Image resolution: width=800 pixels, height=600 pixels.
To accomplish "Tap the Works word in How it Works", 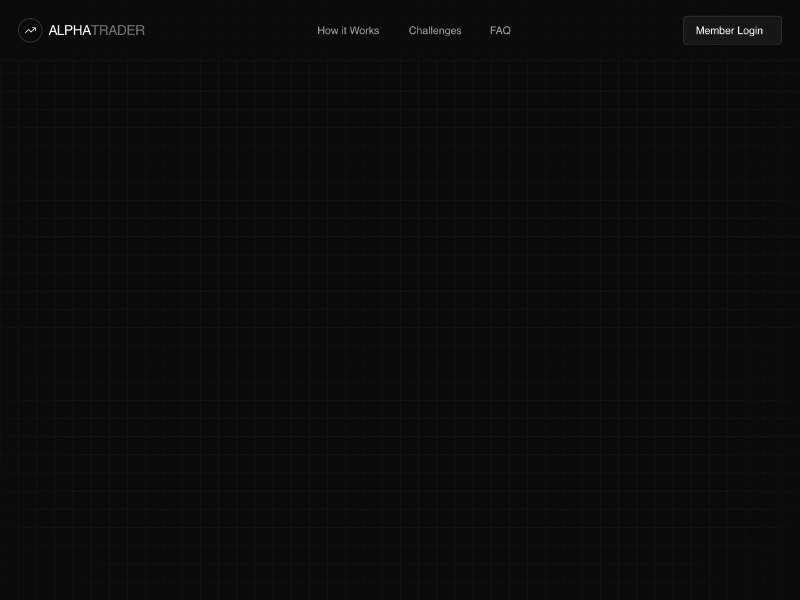I will tap(364, 30).
